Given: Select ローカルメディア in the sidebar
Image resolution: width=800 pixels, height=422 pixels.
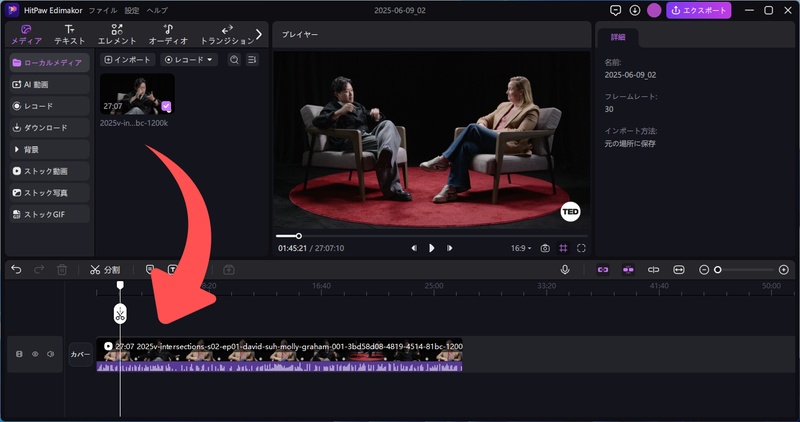Looking at the screenshot, I should point(49,63).
